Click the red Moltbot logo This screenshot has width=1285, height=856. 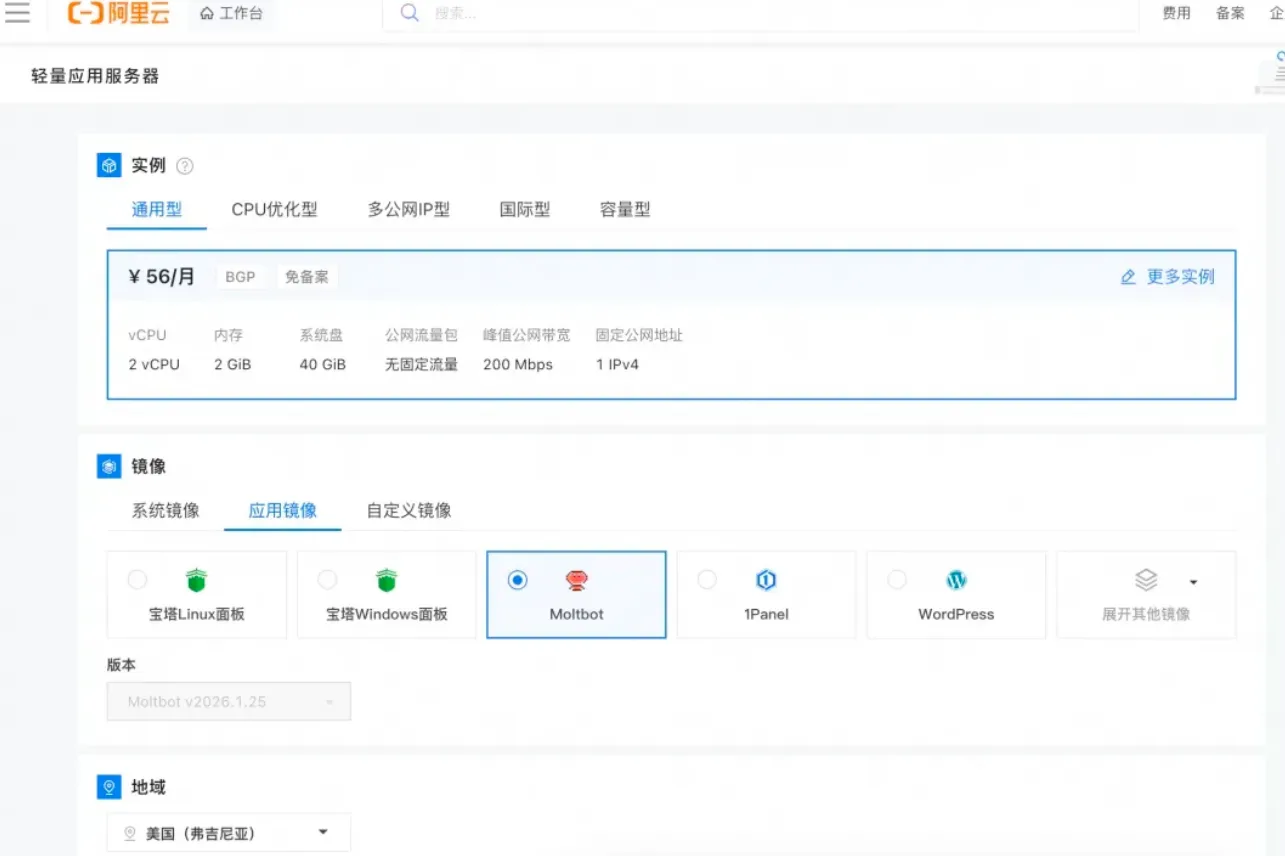[x=577, y=580]
